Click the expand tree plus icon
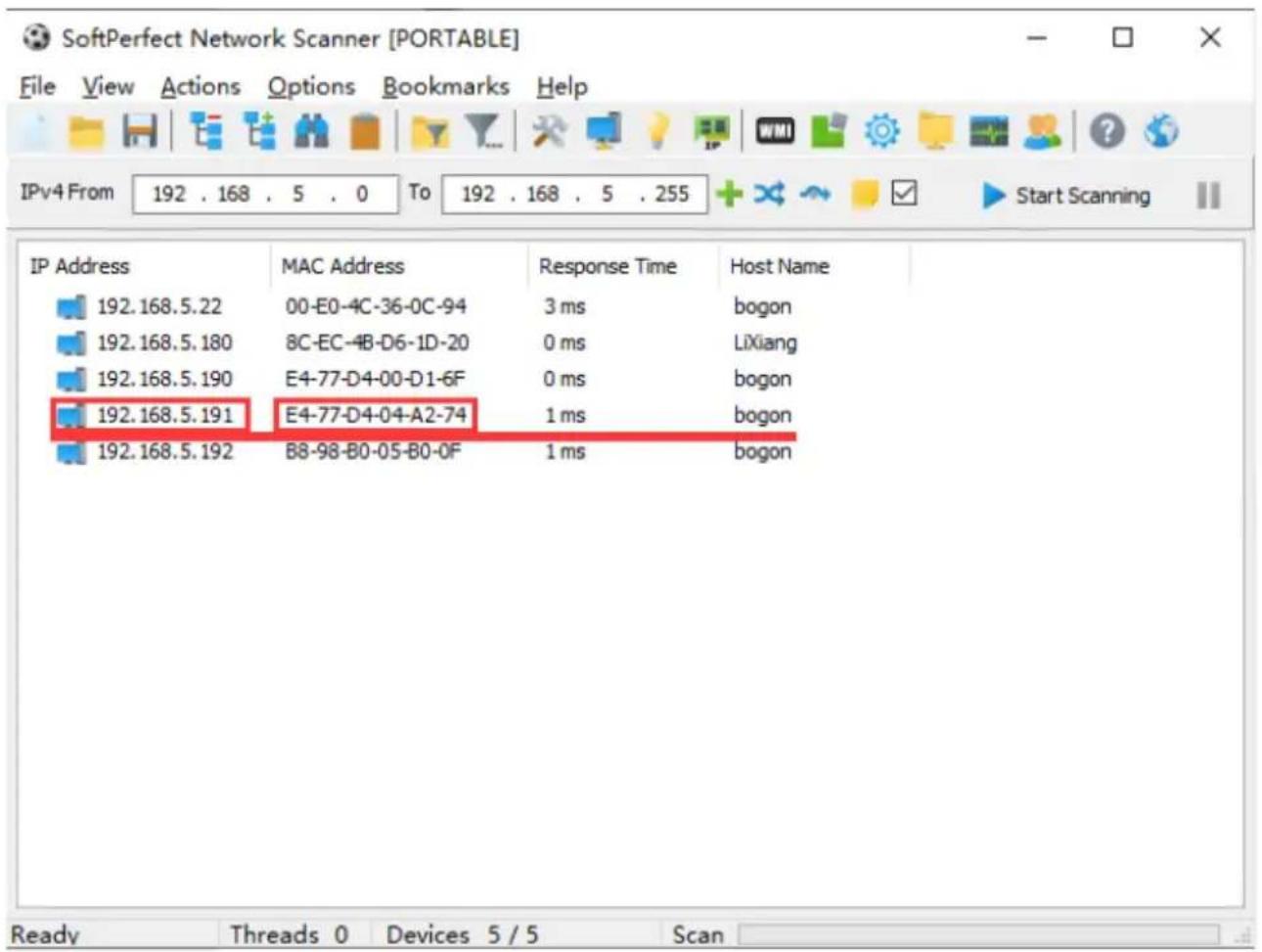This screenshot has width=1262, height=952. [260, 131]
